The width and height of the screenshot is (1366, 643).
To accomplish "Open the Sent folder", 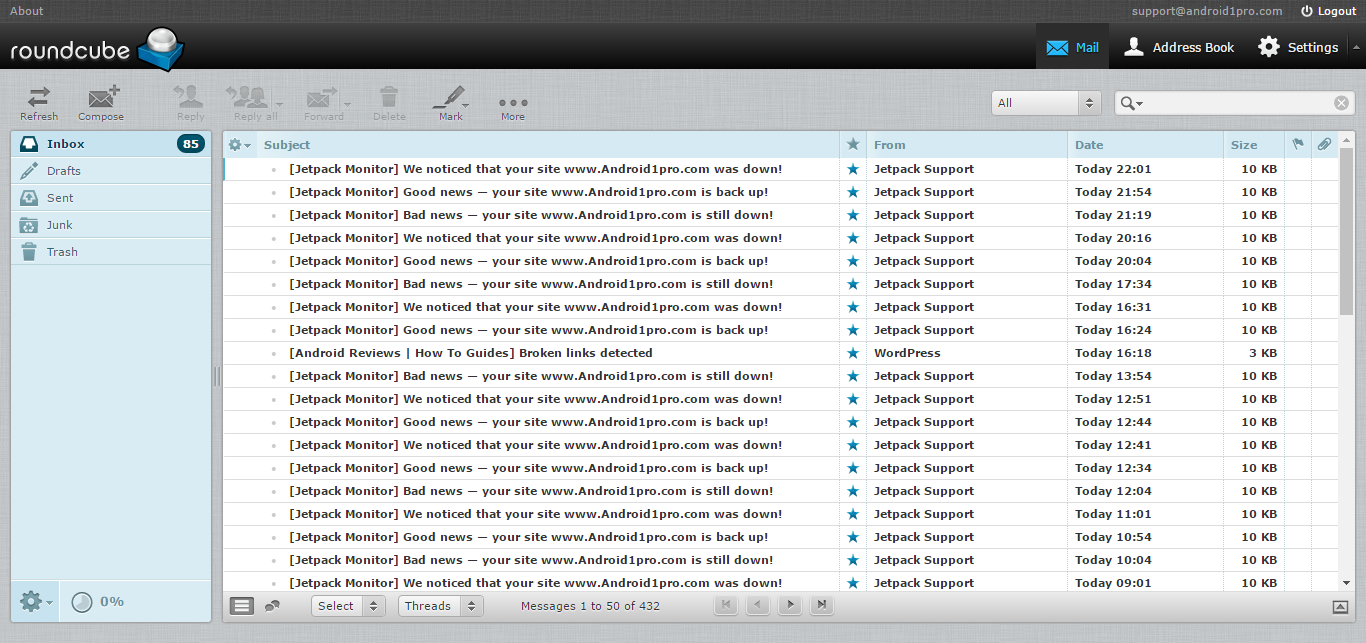I will [x=111, y=198].
